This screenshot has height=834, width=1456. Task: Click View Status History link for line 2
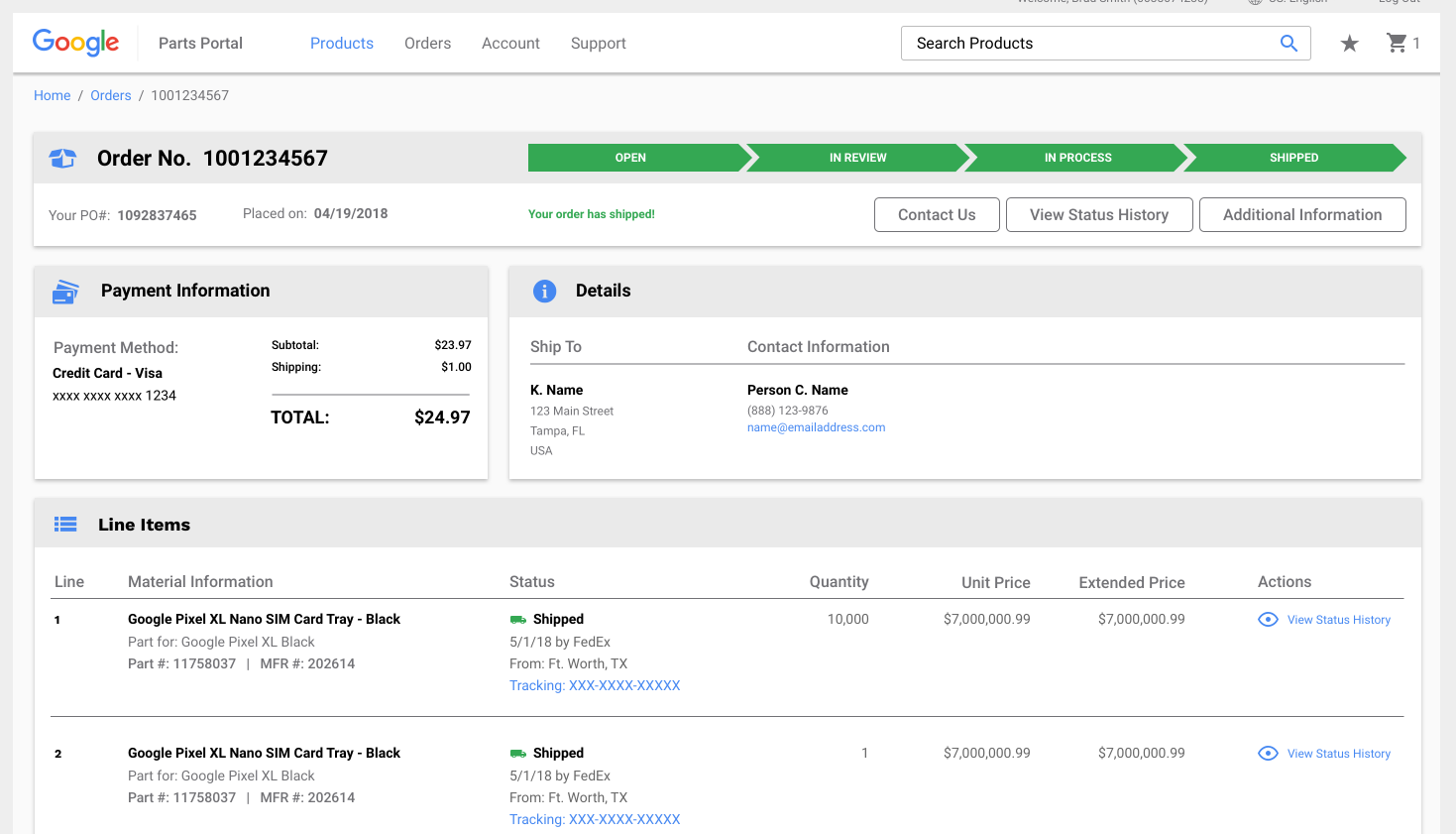point(1339,754)
